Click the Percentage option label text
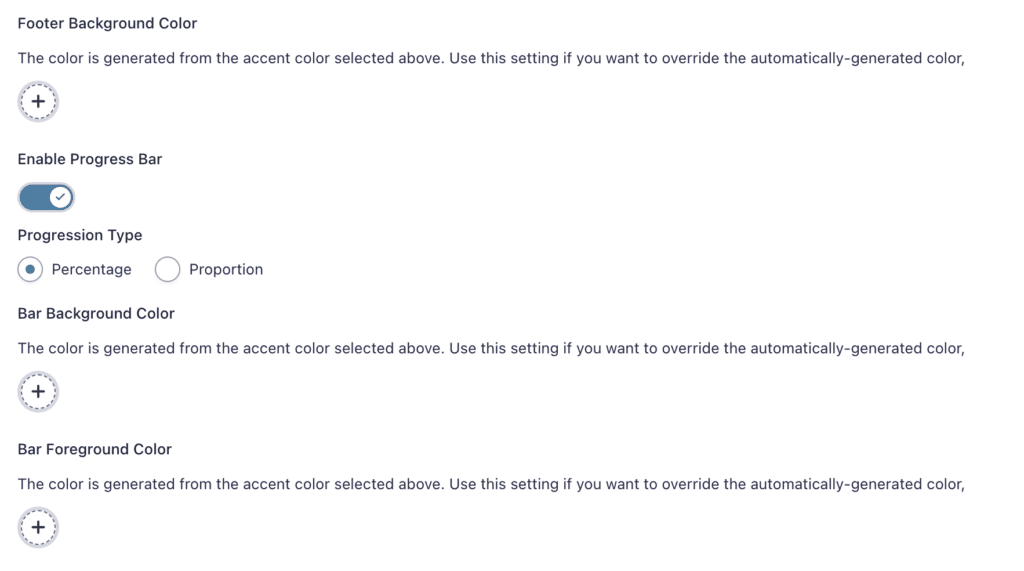Screen dimensions: 1024x571 (x=91, y=269)
